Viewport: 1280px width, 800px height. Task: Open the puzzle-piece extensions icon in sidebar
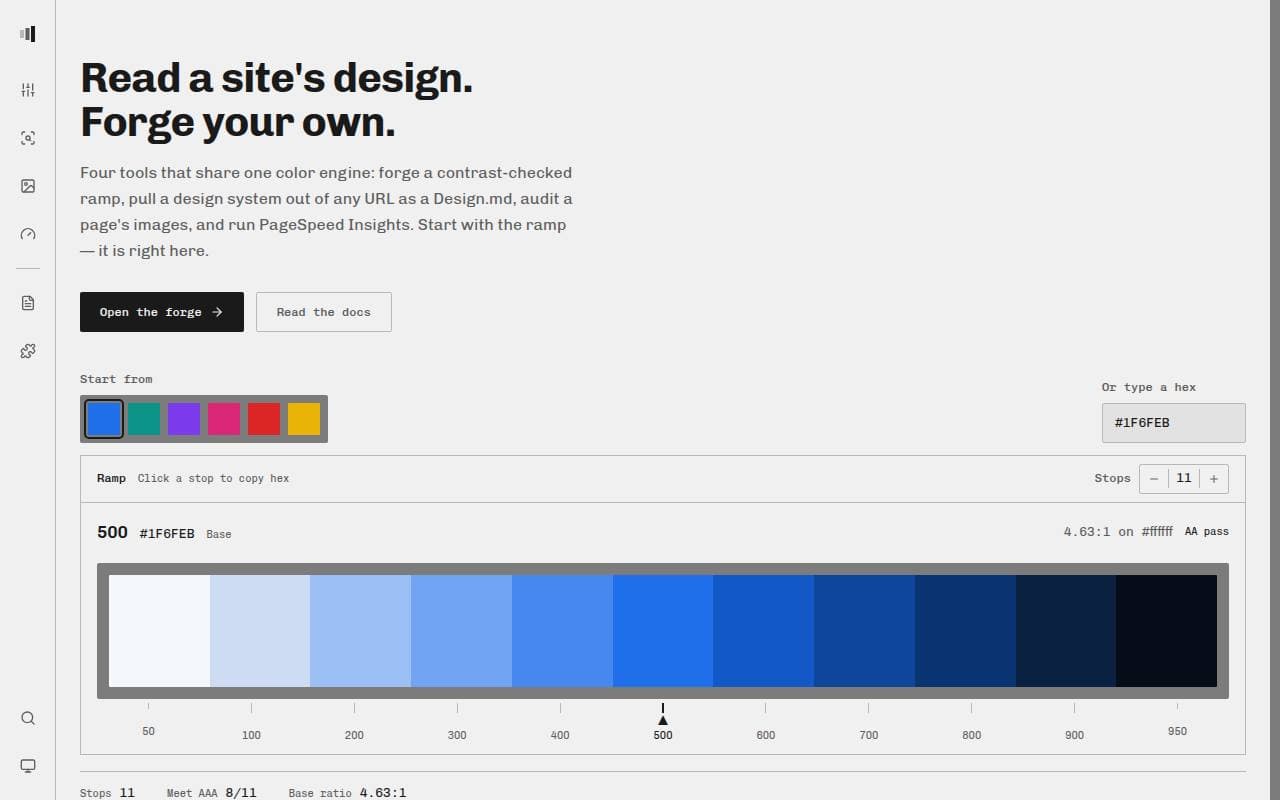click(x=28, y=351)
